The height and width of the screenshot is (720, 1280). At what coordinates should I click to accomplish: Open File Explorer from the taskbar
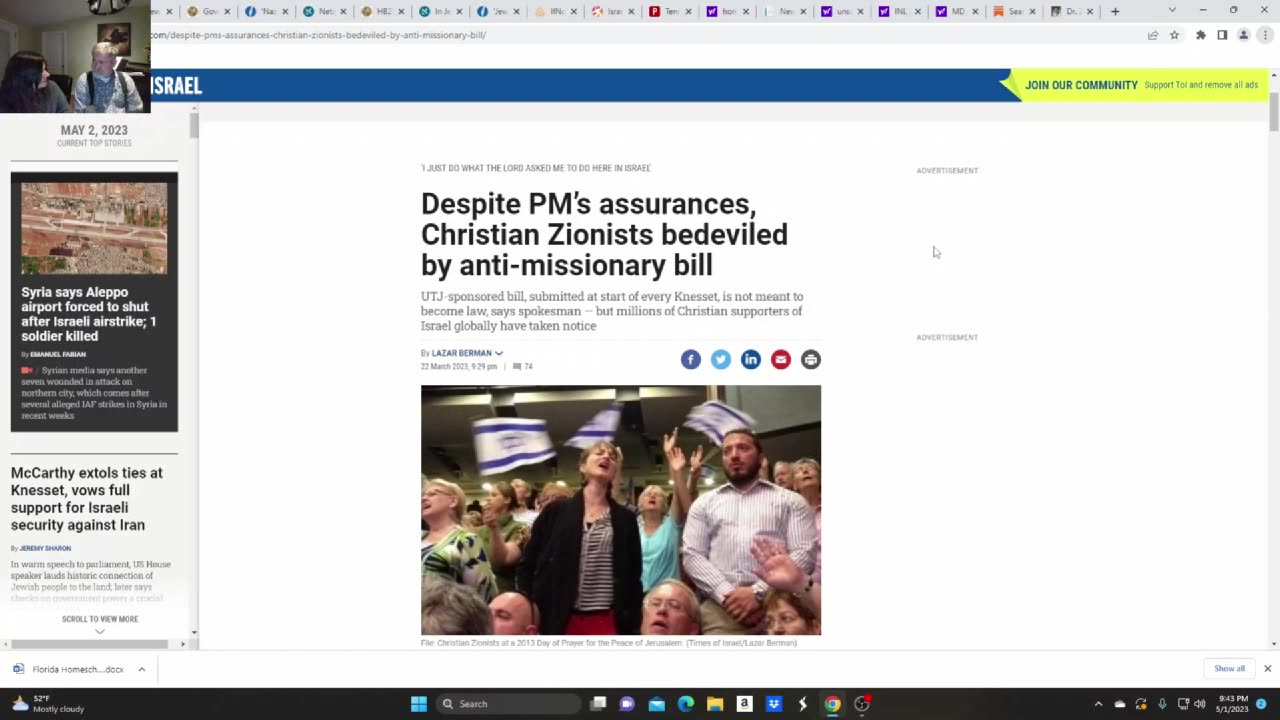coord(715,704)
